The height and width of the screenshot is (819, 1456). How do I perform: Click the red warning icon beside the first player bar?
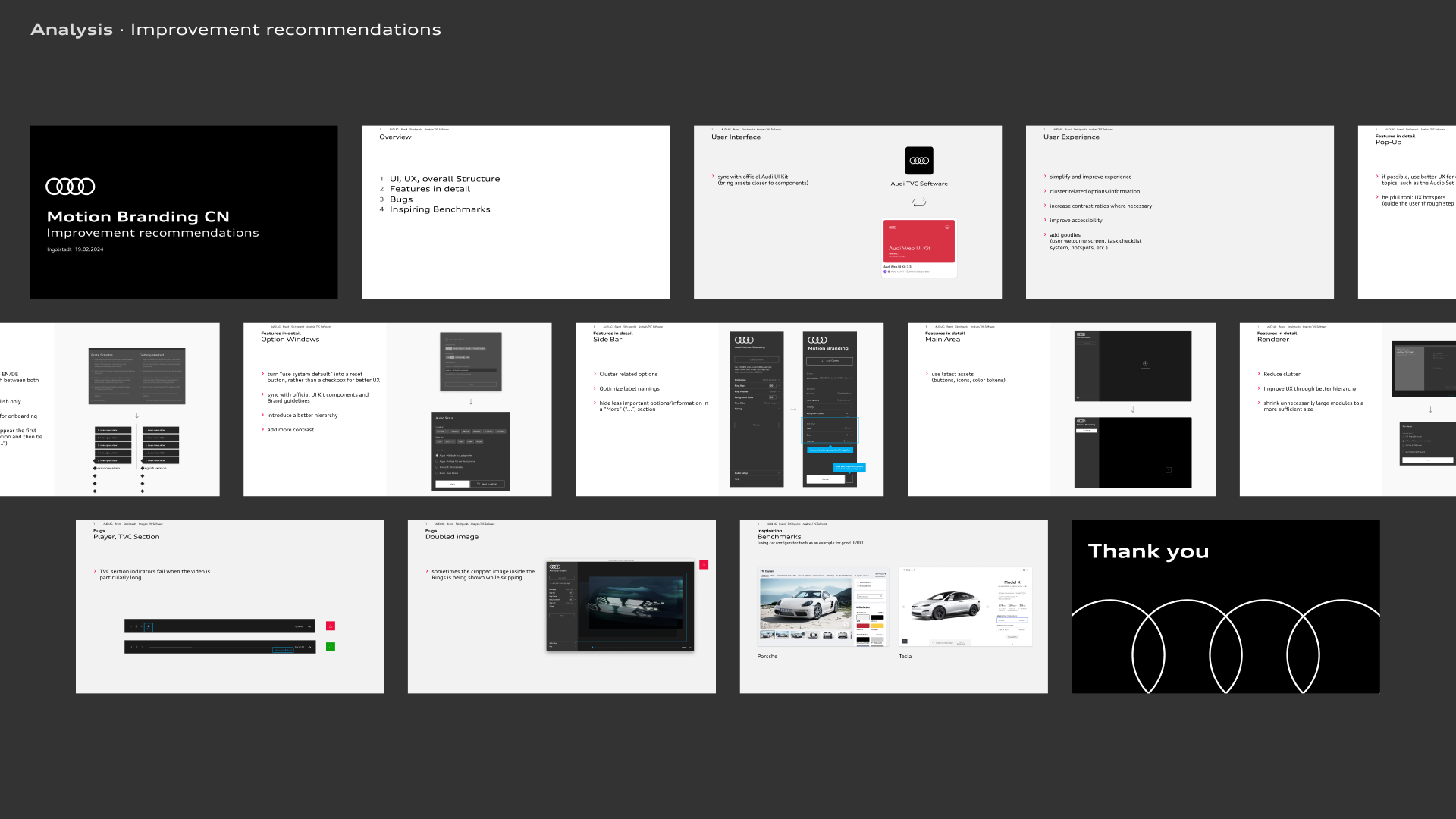pos(331,626)
